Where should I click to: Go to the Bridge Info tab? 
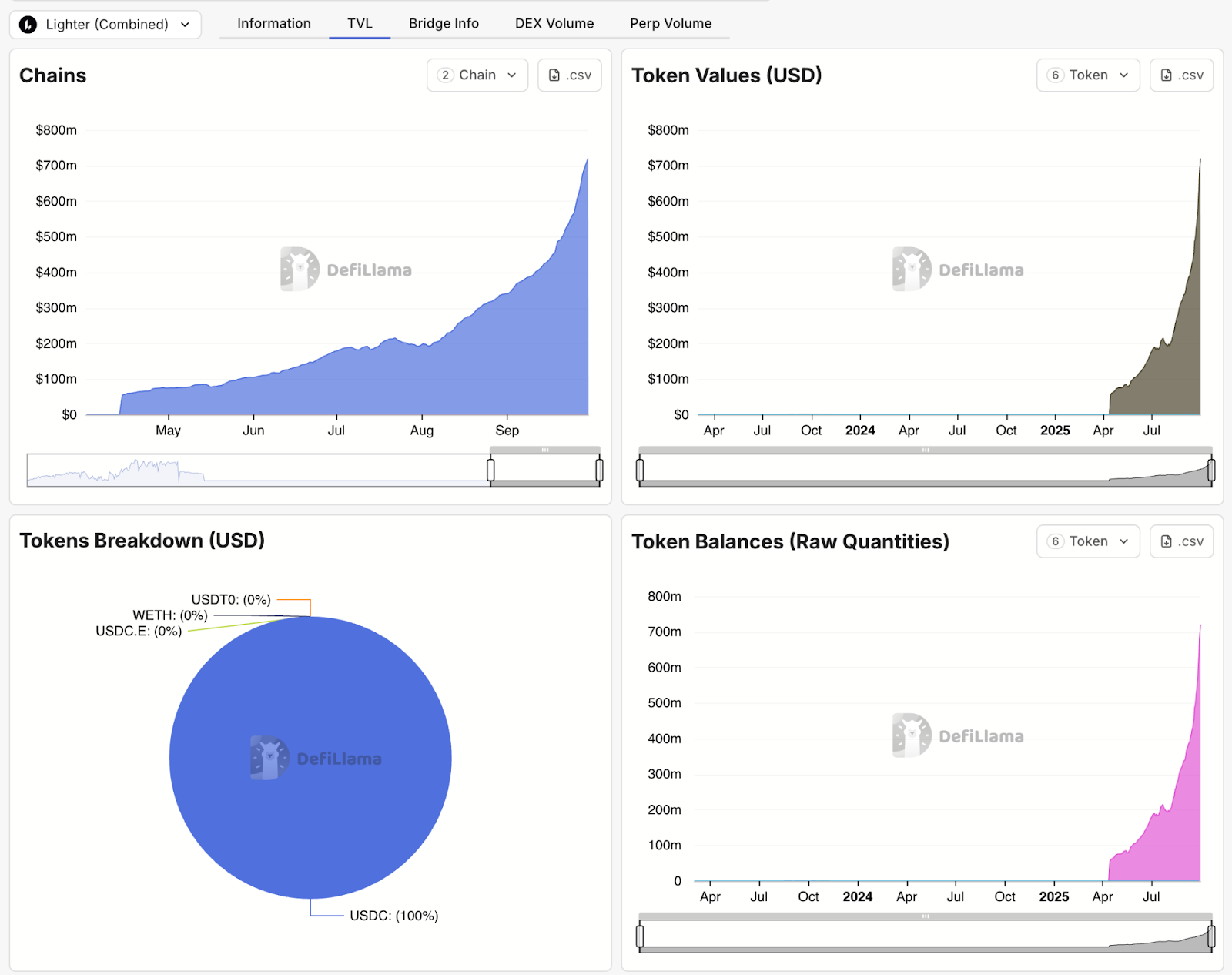pos(444,23)
